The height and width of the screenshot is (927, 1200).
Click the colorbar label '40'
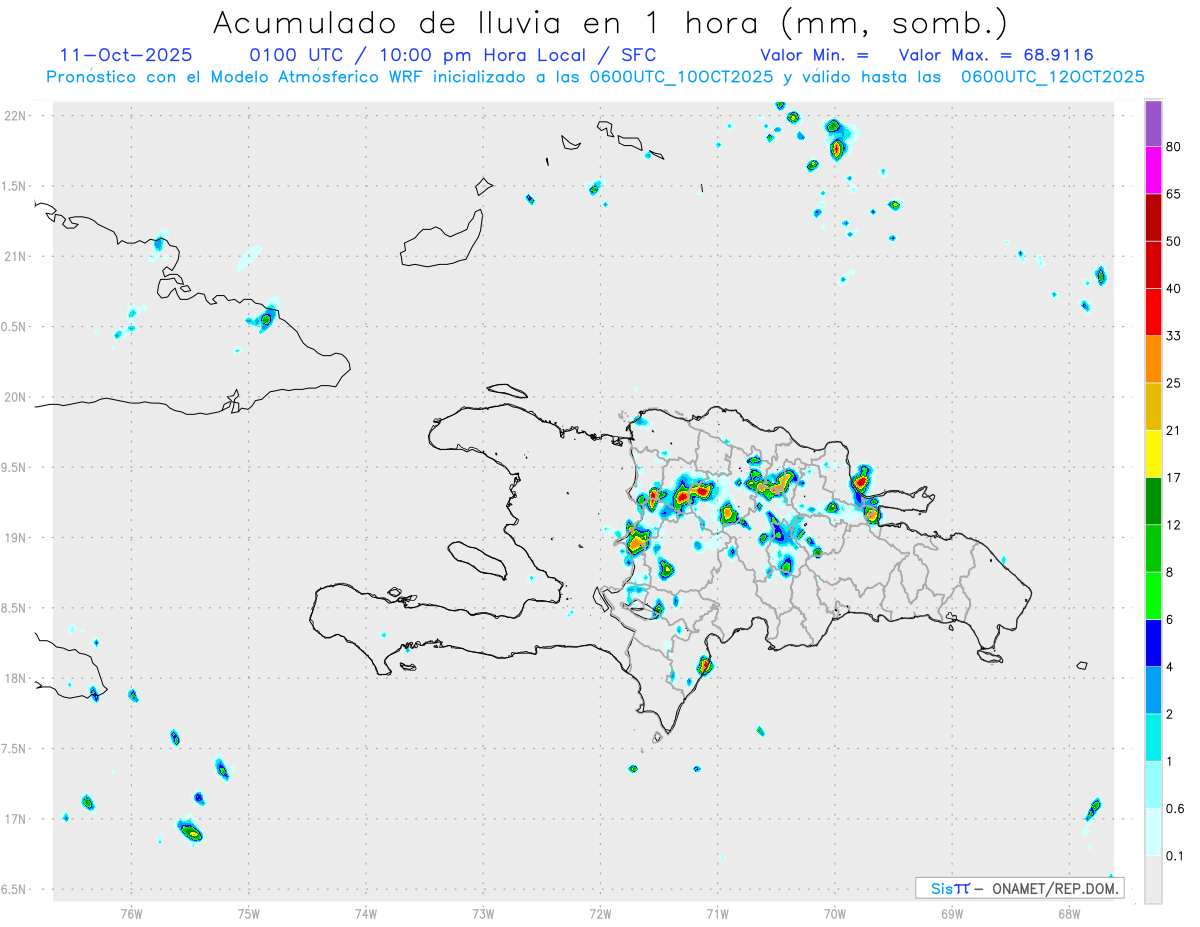click(1174, 289)
